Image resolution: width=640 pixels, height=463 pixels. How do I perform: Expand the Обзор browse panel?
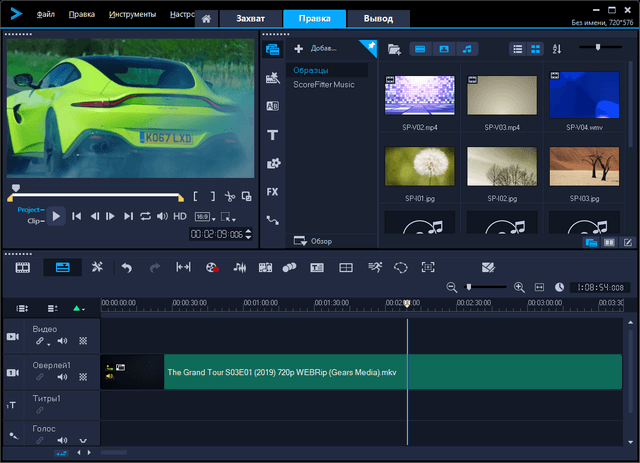point(312,241)
